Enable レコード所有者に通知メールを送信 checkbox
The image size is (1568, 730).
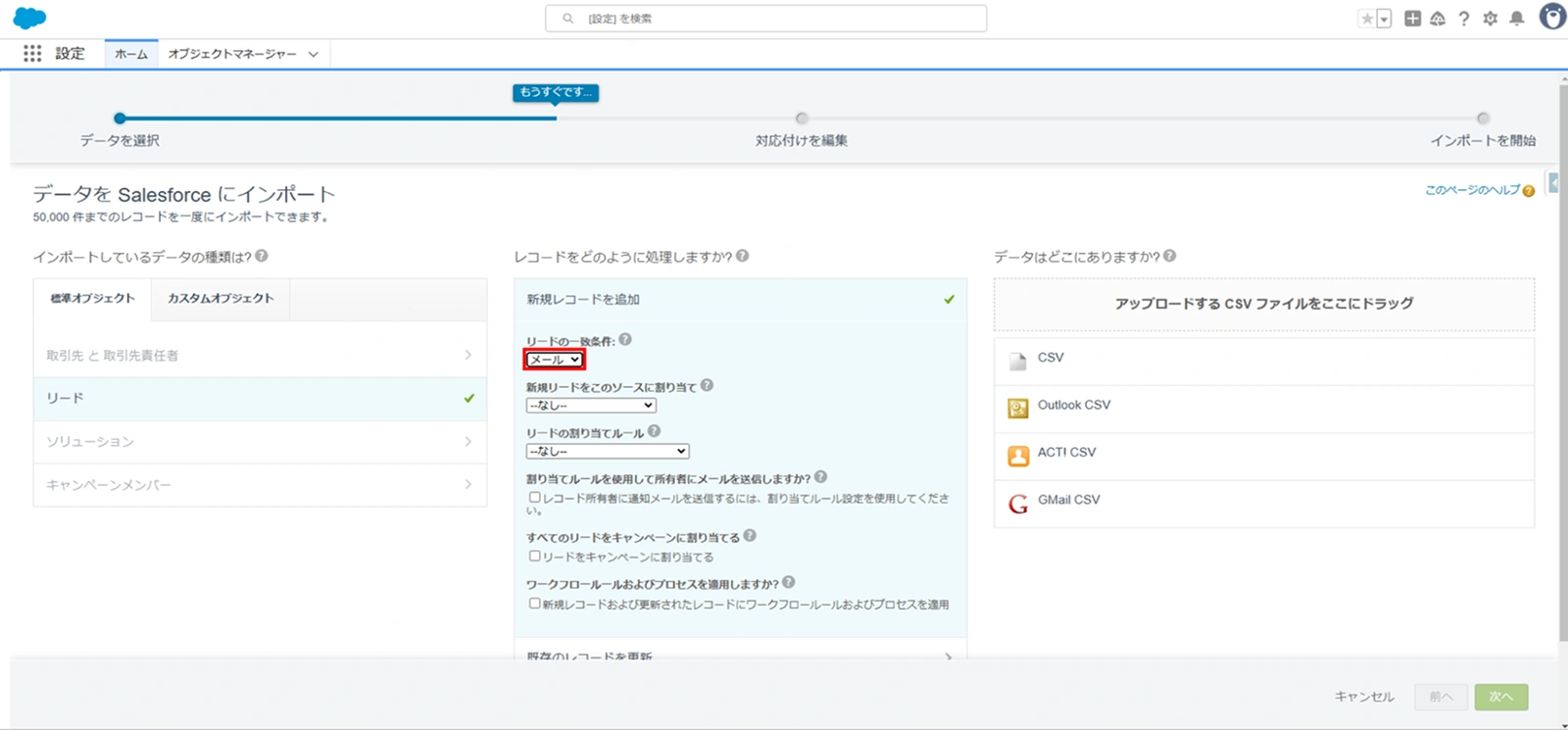535,498
